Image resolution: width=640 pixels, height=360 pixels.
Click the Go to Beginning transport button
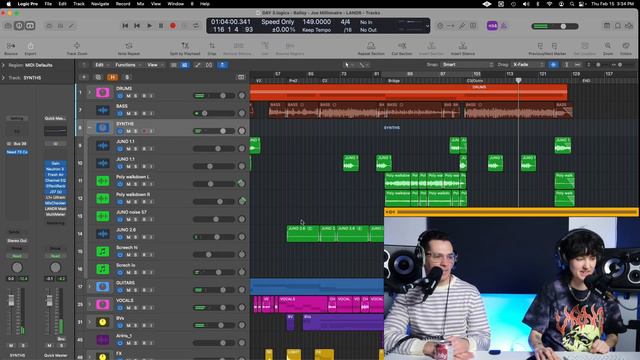[x=125, y=26]
